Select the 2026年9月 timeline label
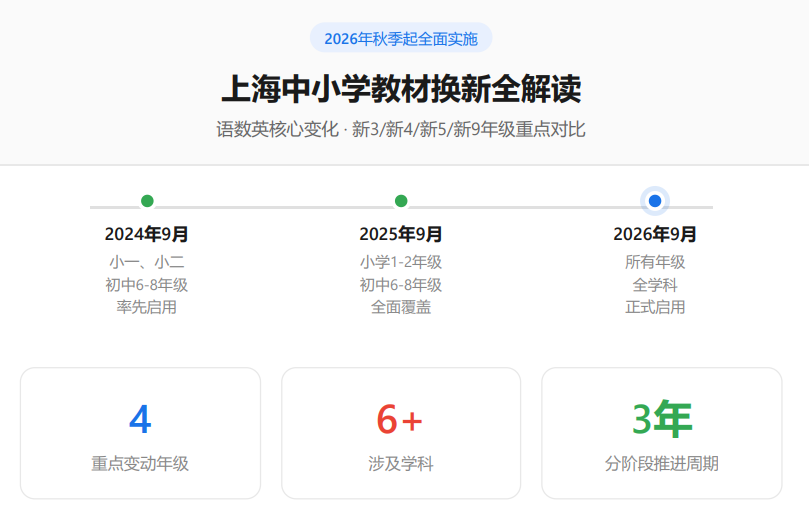 click(x=655, y=234)
